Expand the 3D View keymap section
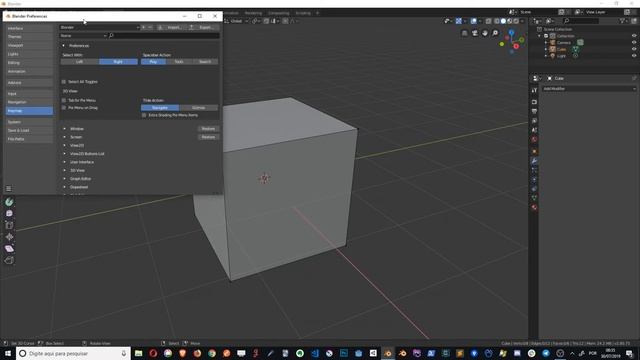Screen dimensions: 640x360 click(64, 170)
